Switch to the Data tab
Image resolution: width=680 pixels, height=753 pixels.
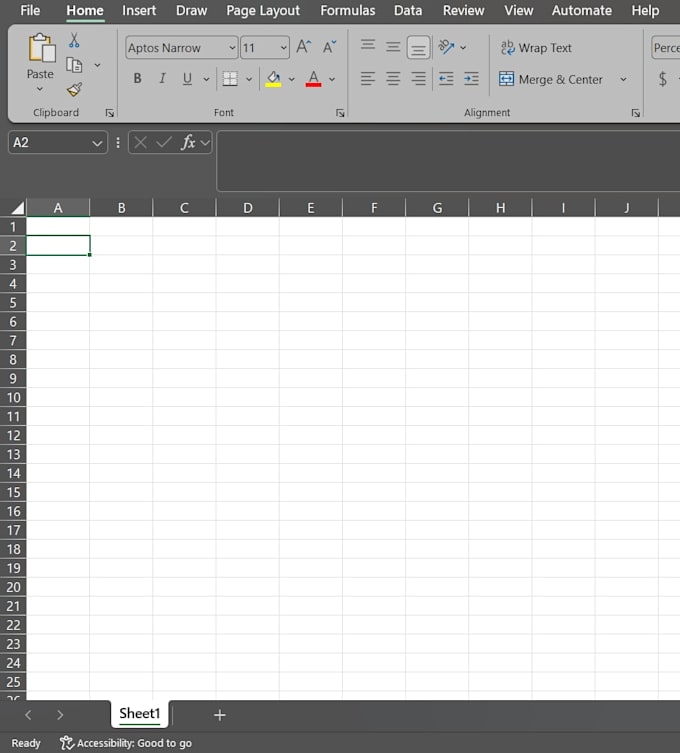click(x=408, y=10)
